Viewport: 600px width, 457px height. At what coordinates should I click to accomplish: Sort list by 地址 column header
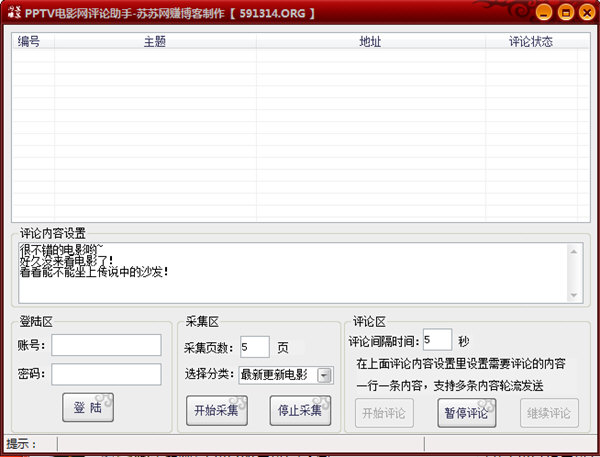pos(371,41)
